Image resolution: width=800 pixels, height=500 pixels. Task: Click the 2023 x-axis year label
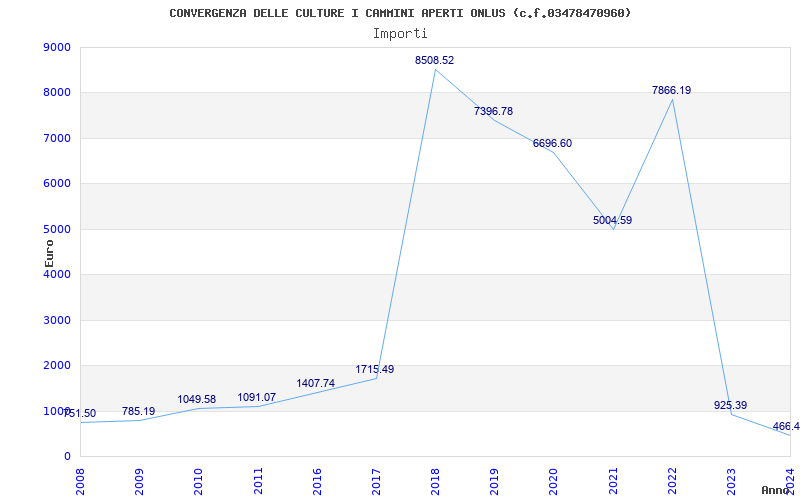[731, 481]
